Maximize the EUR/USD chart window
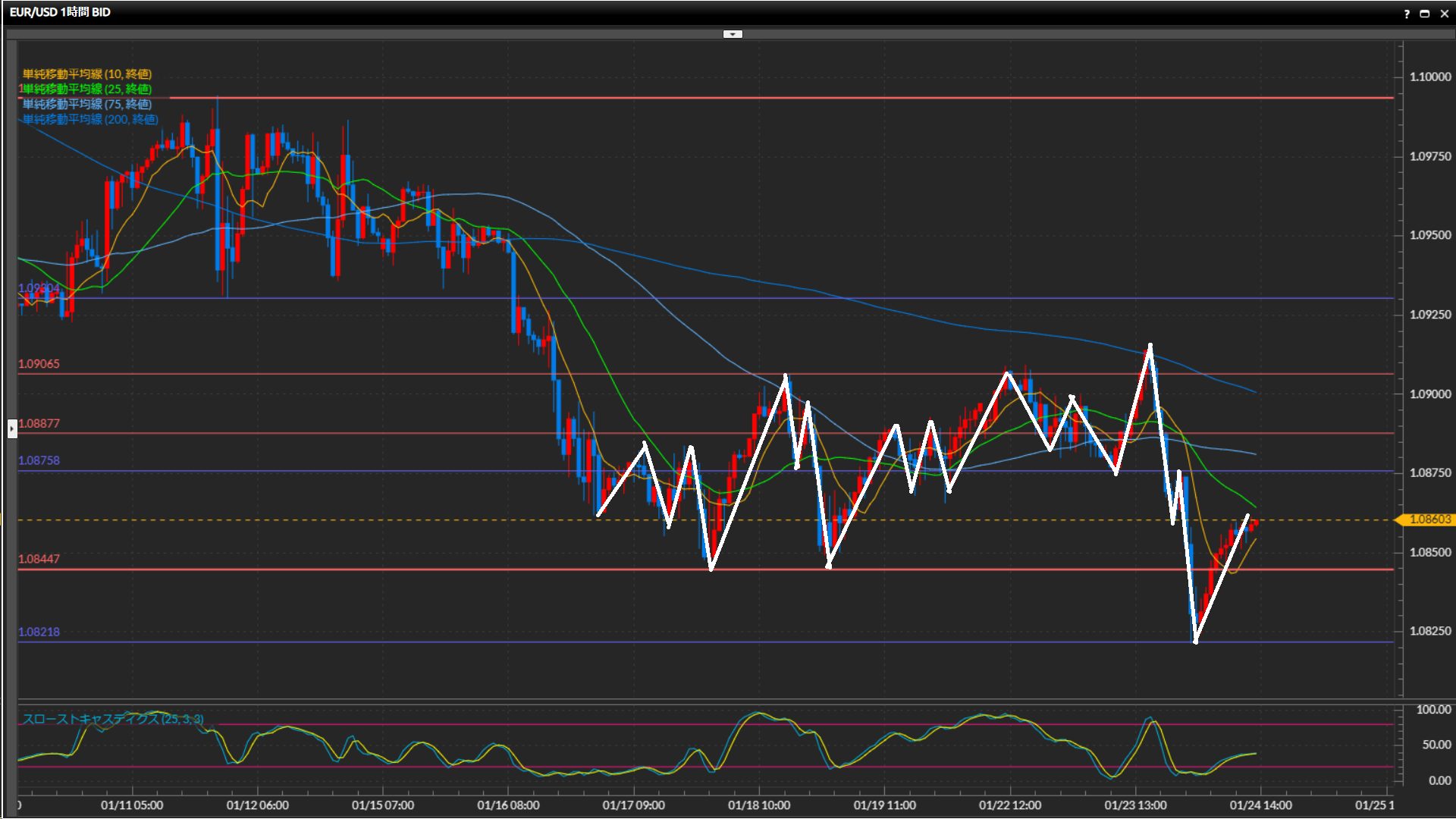 click(x=1424, y=13)
